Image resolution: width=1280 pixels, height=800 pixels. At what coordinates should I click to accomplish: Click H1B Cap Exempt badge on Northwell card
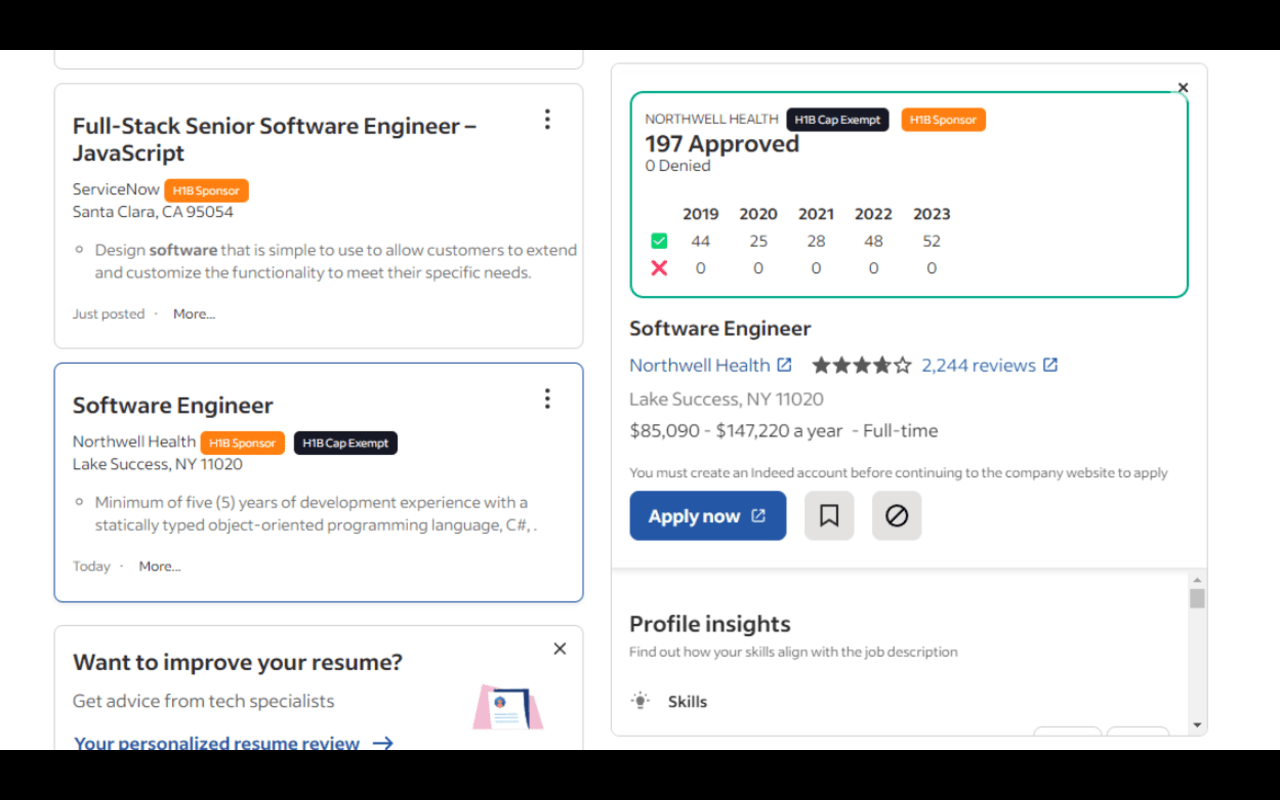pyautogui.click(x=346, y=443)
